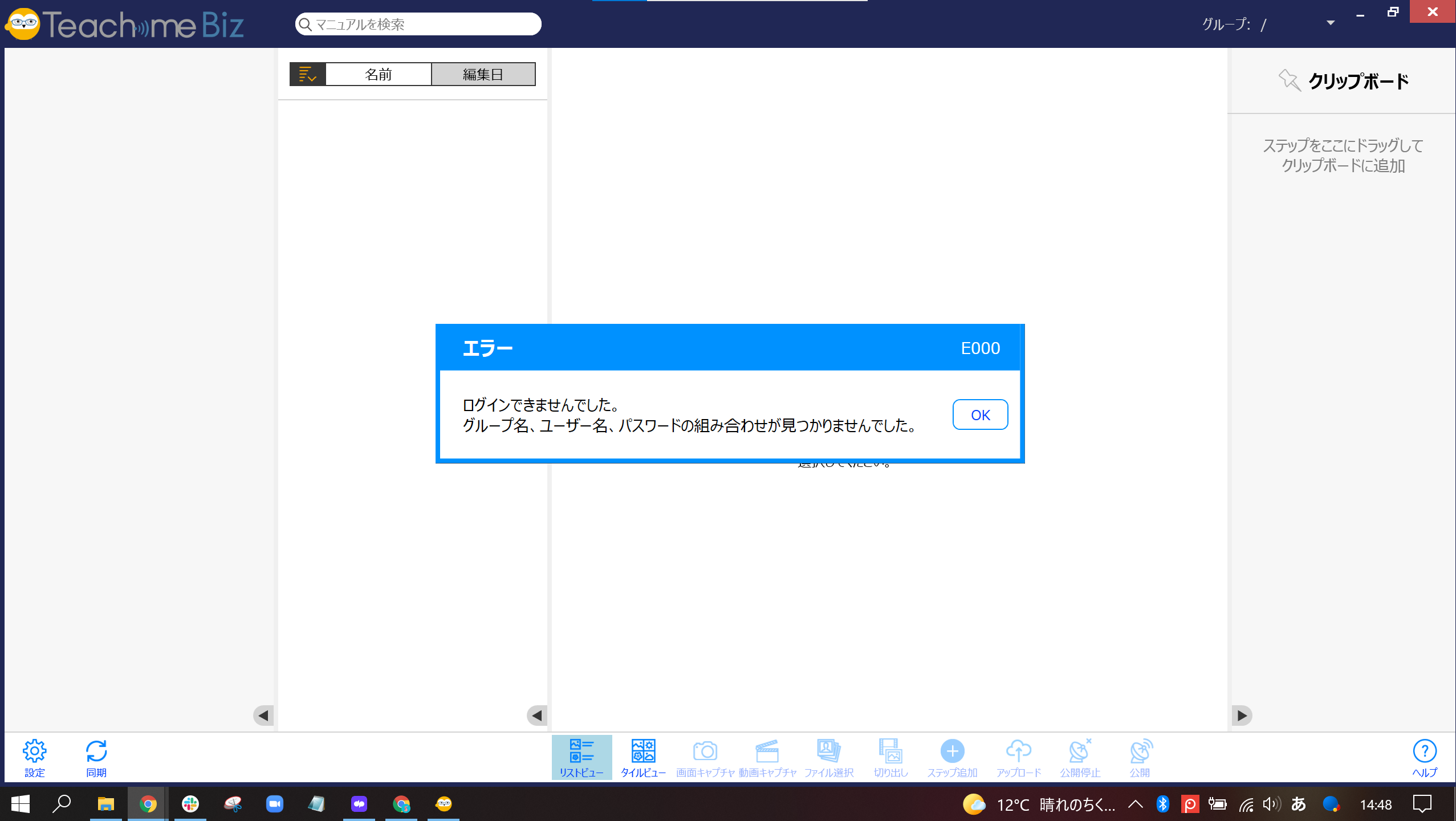Open the 画面キャプチャ screen capture tool
Image resolution: width=1456 pixels, height=821 pixels.
[x=705, y=757]
